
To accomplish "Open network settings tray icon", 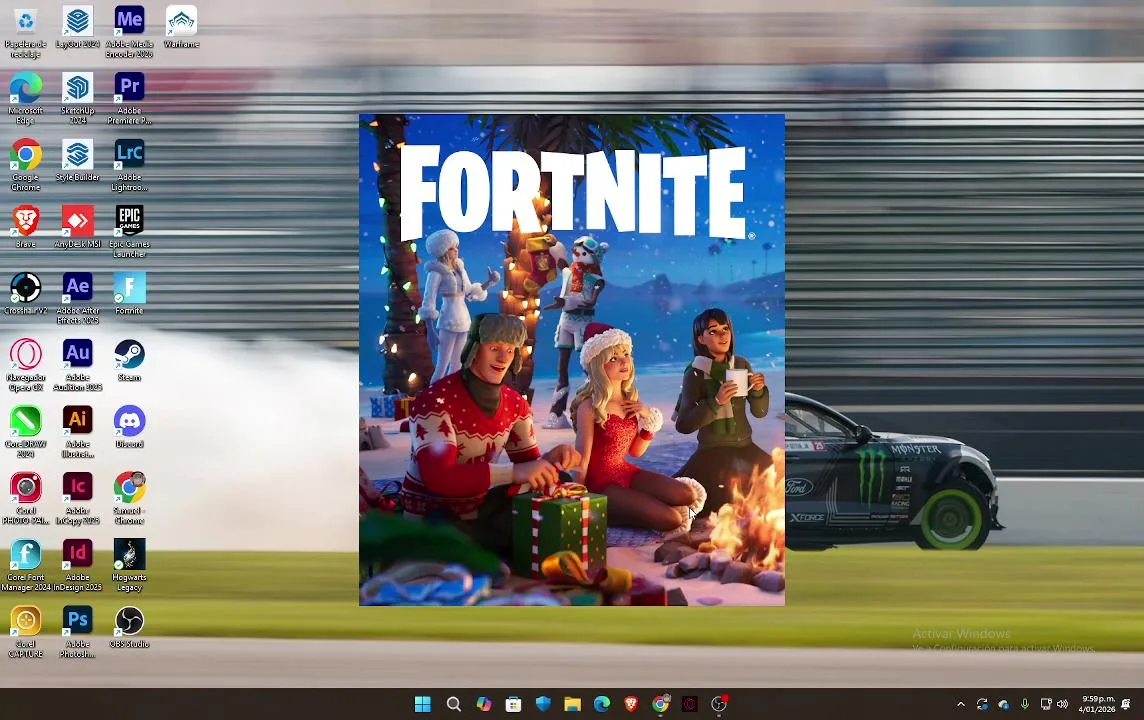I will coord(1046,704).
